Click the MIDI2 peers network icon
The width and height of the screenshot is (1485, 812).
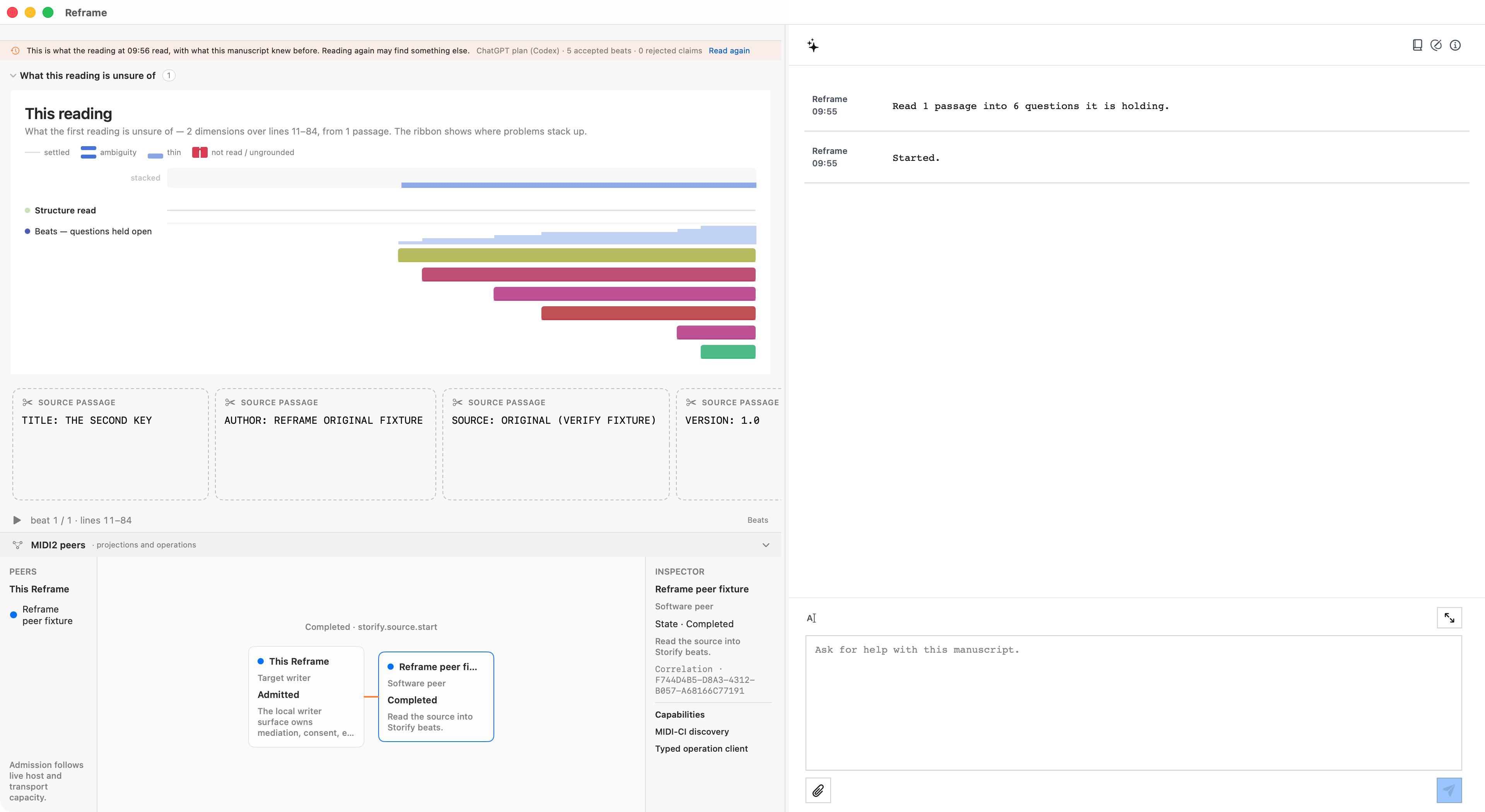coord(17,544)
